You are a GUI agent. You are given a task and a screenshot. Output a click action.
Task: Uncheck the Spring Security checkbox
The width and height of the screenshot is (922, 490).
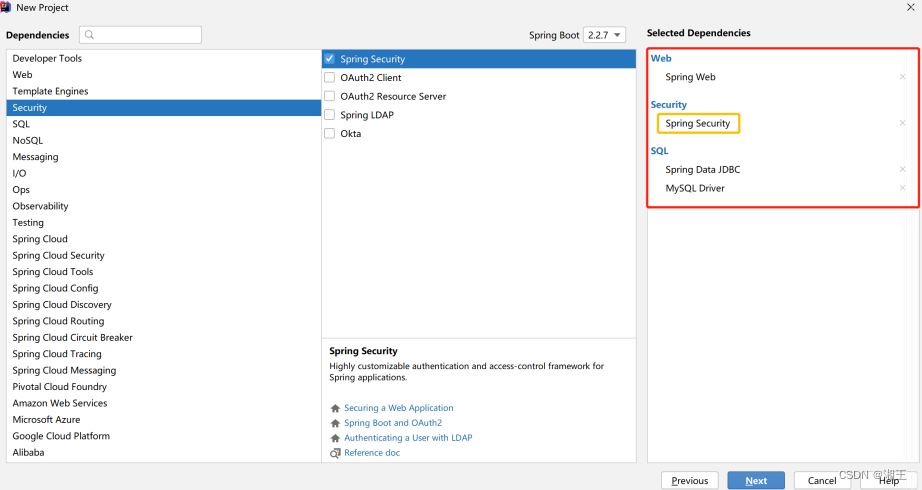point(330,59)
